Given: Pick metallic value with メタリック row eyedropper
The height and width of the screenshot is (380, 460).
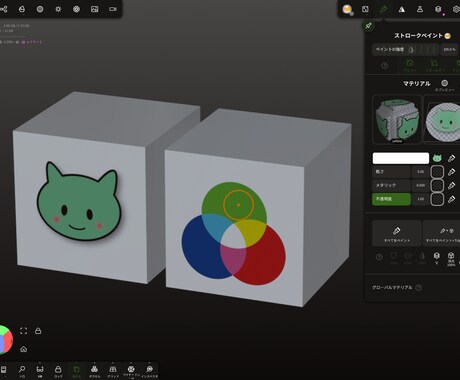Looking at the screenshot, I should [x=451, y=185].
